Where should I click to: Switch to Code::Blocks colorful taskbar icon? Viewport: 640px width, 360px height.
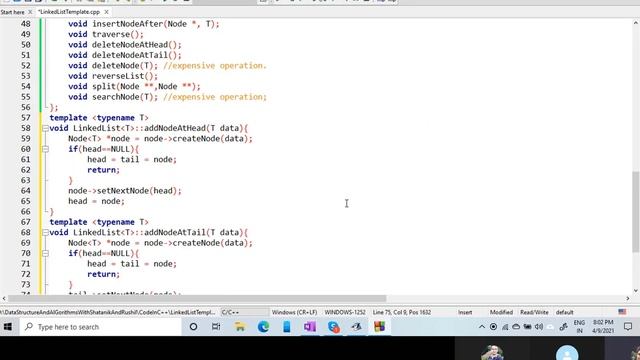[x=380, y=327]
